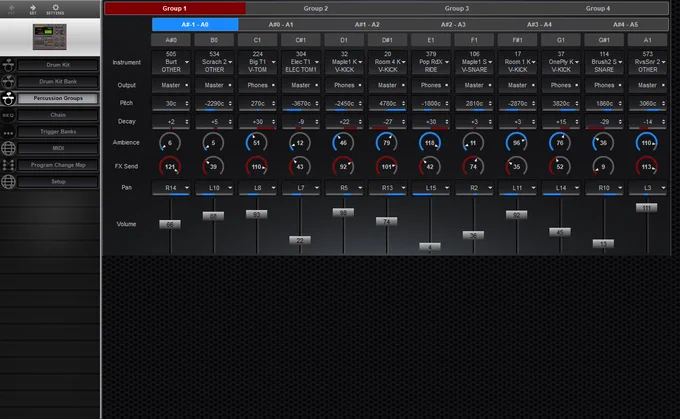Image resolution: width=680 pixels, height=419 pixels.
Task: Click the SEQ icon beside Chain
Action: [x=8, y=115]
